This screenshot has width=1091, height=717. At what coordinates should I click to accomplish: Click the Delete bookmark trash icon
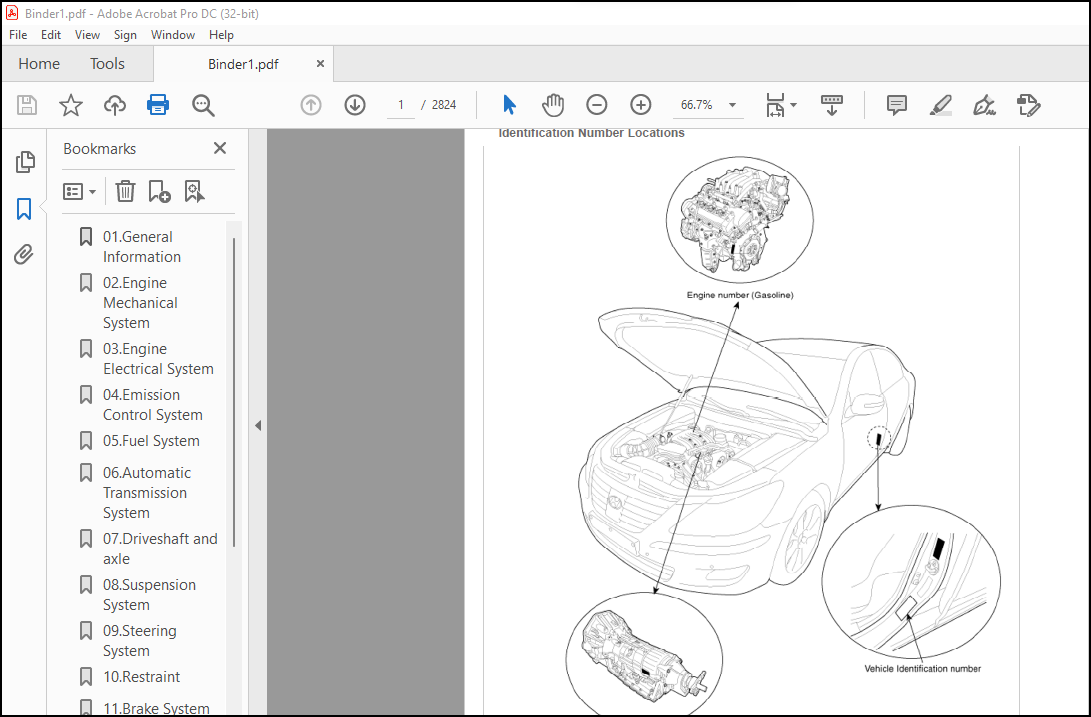tap(125, 191)
